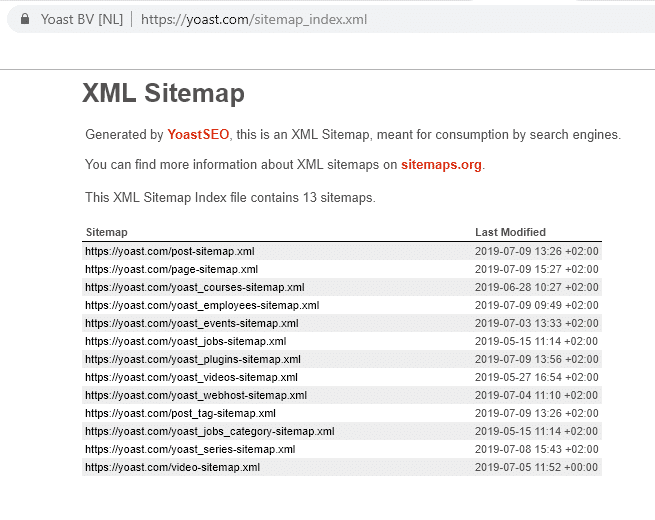Open the yoast_jobs-sitemap.xml link
This screenshot has height=520, width=655.
[185, 341]
